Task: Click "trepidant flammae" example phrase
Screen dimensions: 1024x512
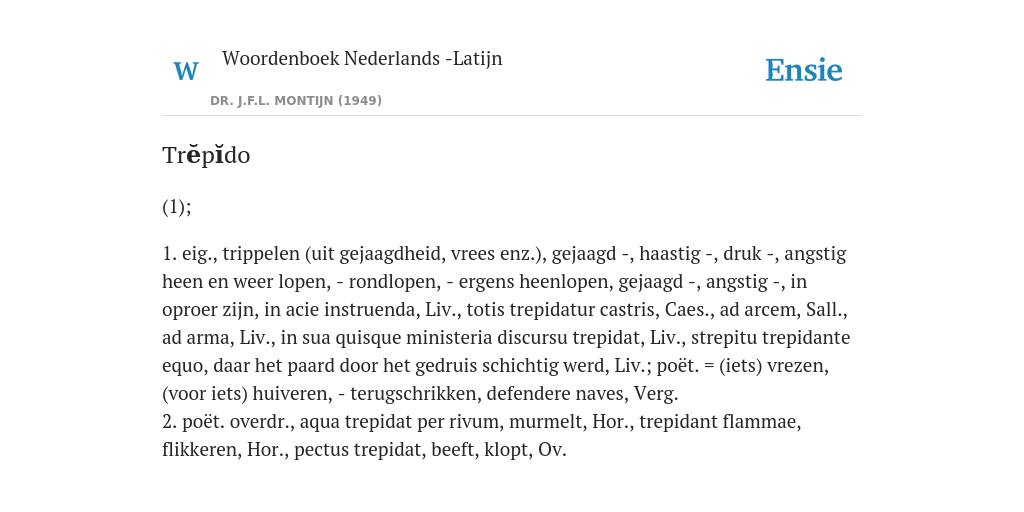Action: [720, 423]
